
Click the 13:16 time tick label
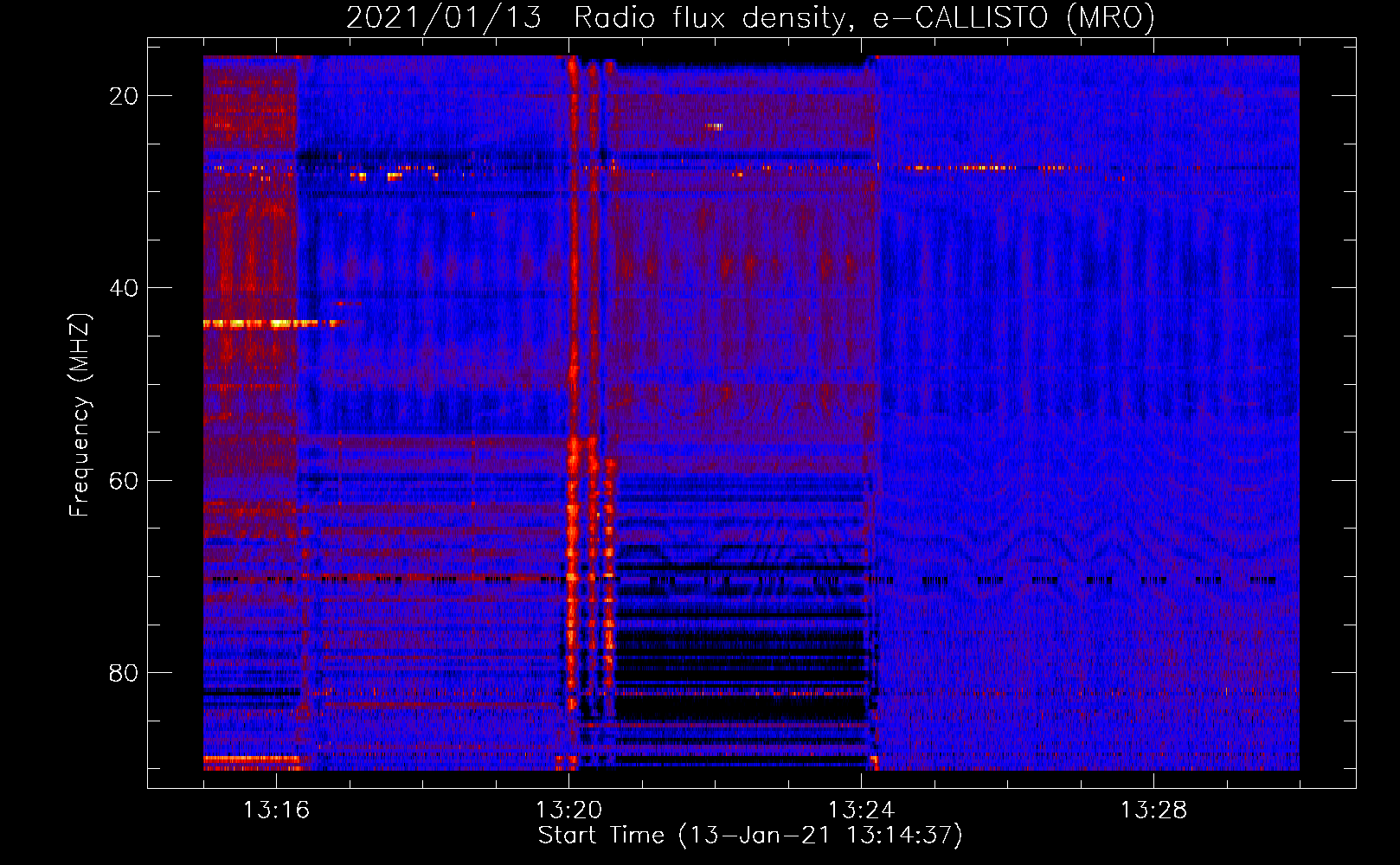(276, 810)
